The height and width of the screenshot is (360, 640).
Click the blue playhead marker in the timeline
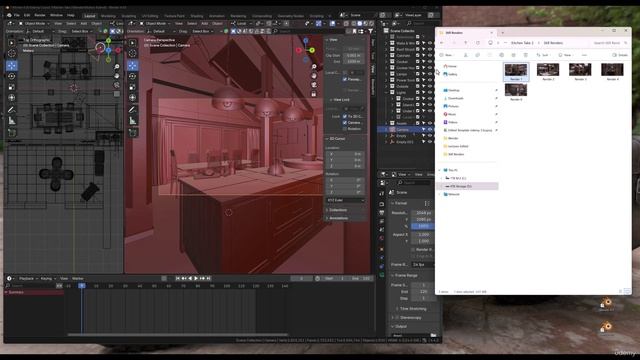(82, 286)
